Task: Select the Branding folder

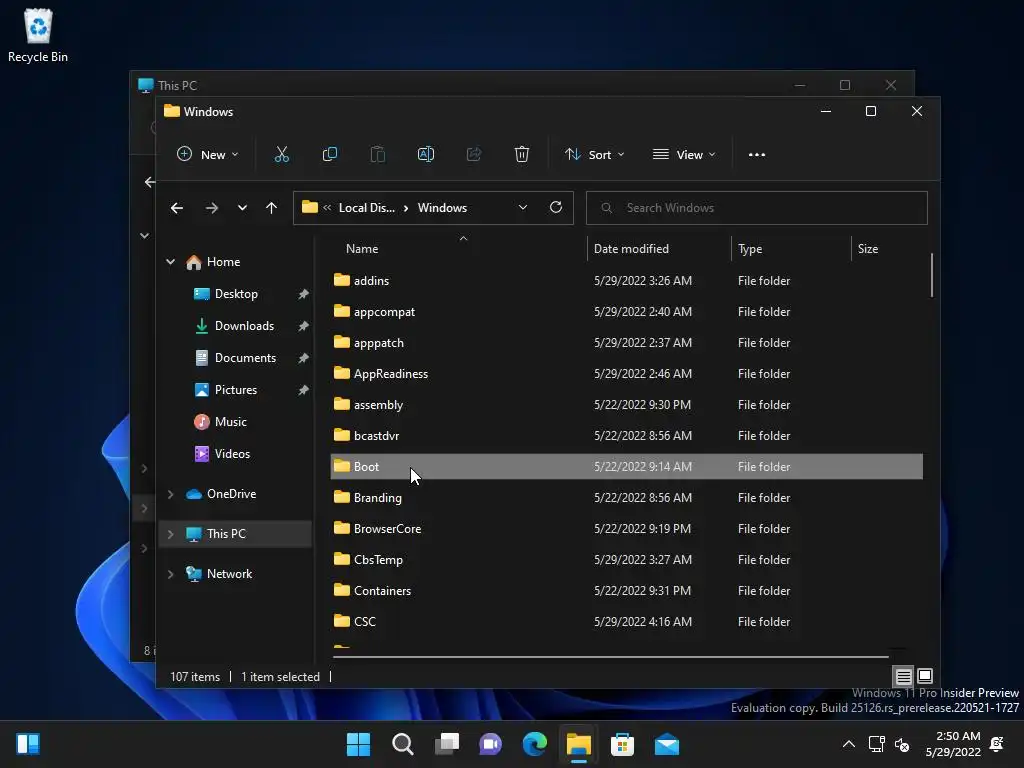Action: [626, 498]
